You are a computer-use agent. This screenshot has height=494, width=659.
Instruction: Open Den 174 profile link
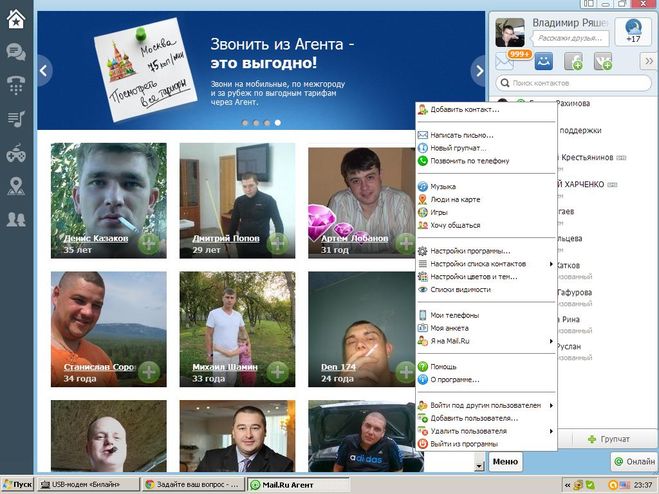338,367
